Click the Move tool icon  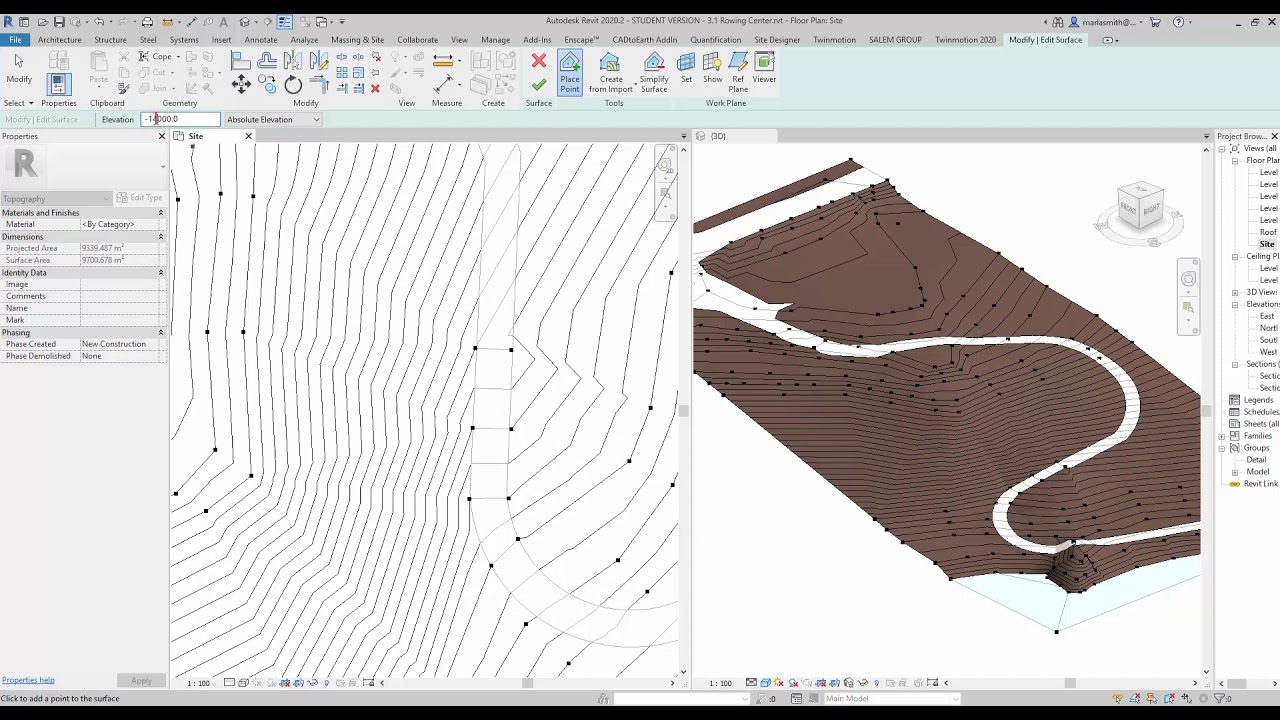tap(241, 85)
